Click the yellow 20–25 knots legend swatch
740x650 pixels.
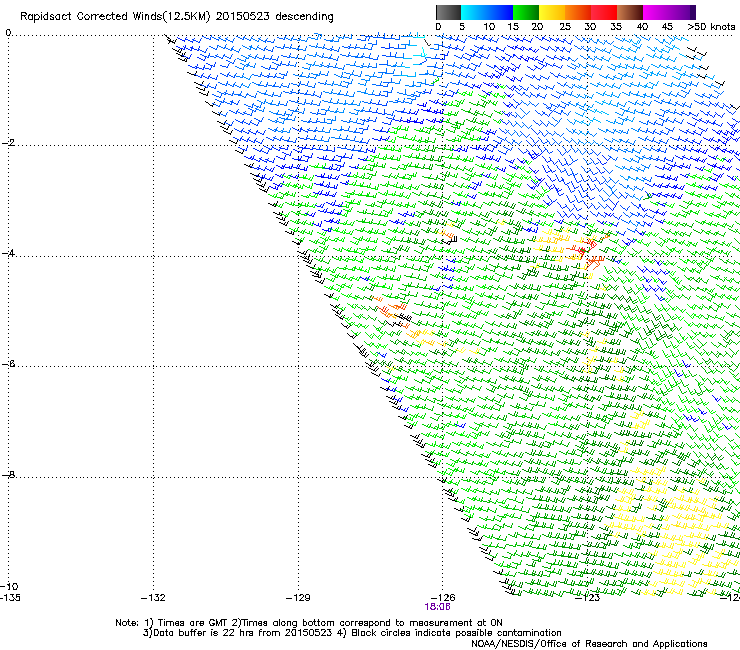pyautogui.click(x=552, y=12)
